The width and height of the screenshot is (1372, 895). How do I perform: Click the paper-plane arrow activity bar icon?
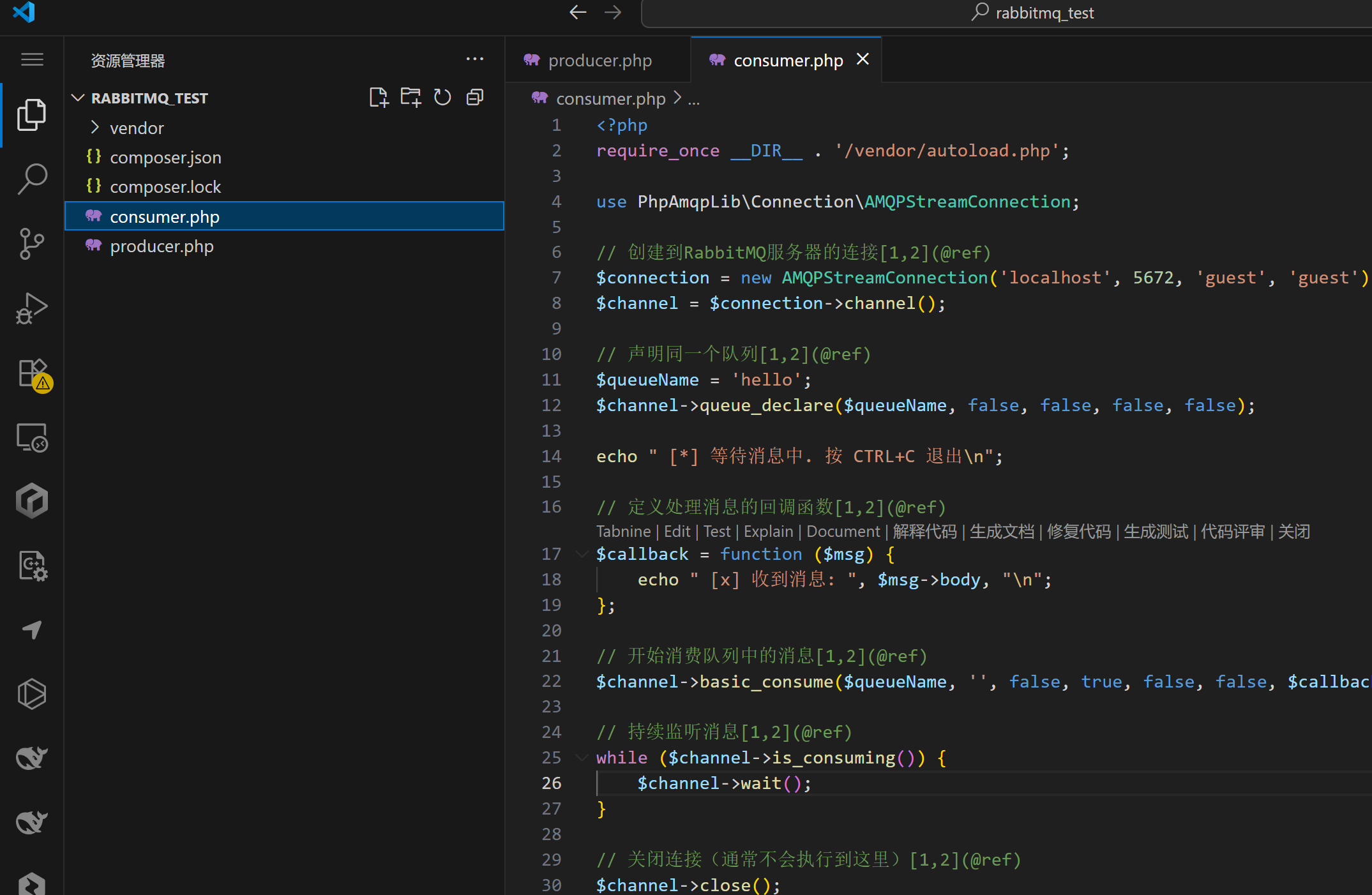32,630
